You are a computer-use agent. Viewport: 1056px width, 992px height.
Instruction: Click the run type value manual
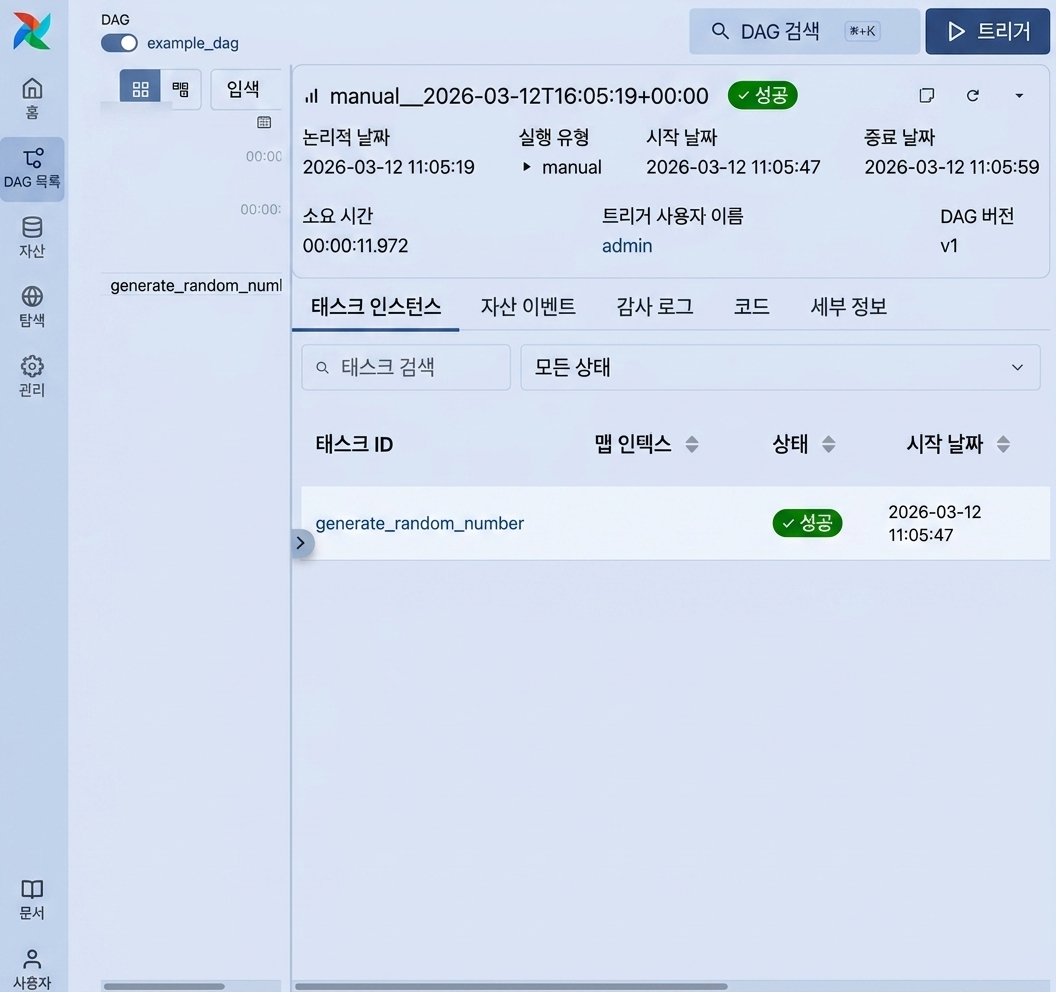tap(571, 167)
